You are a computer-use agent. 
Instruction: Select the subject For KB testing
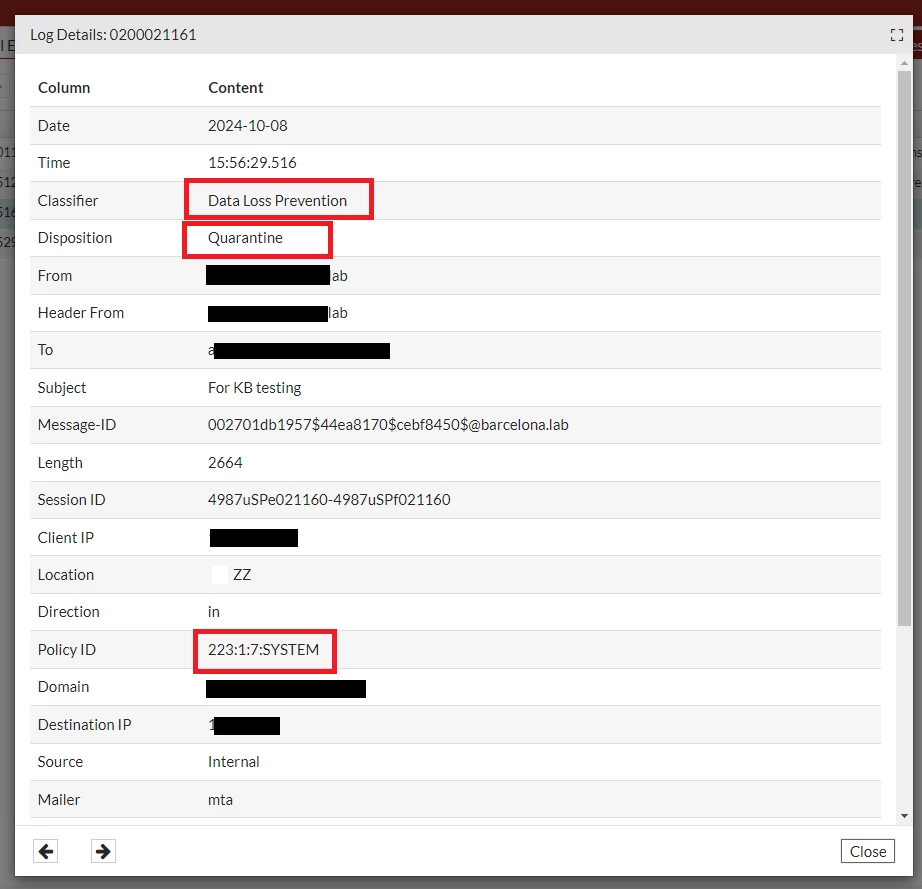(x=255, y=388)
